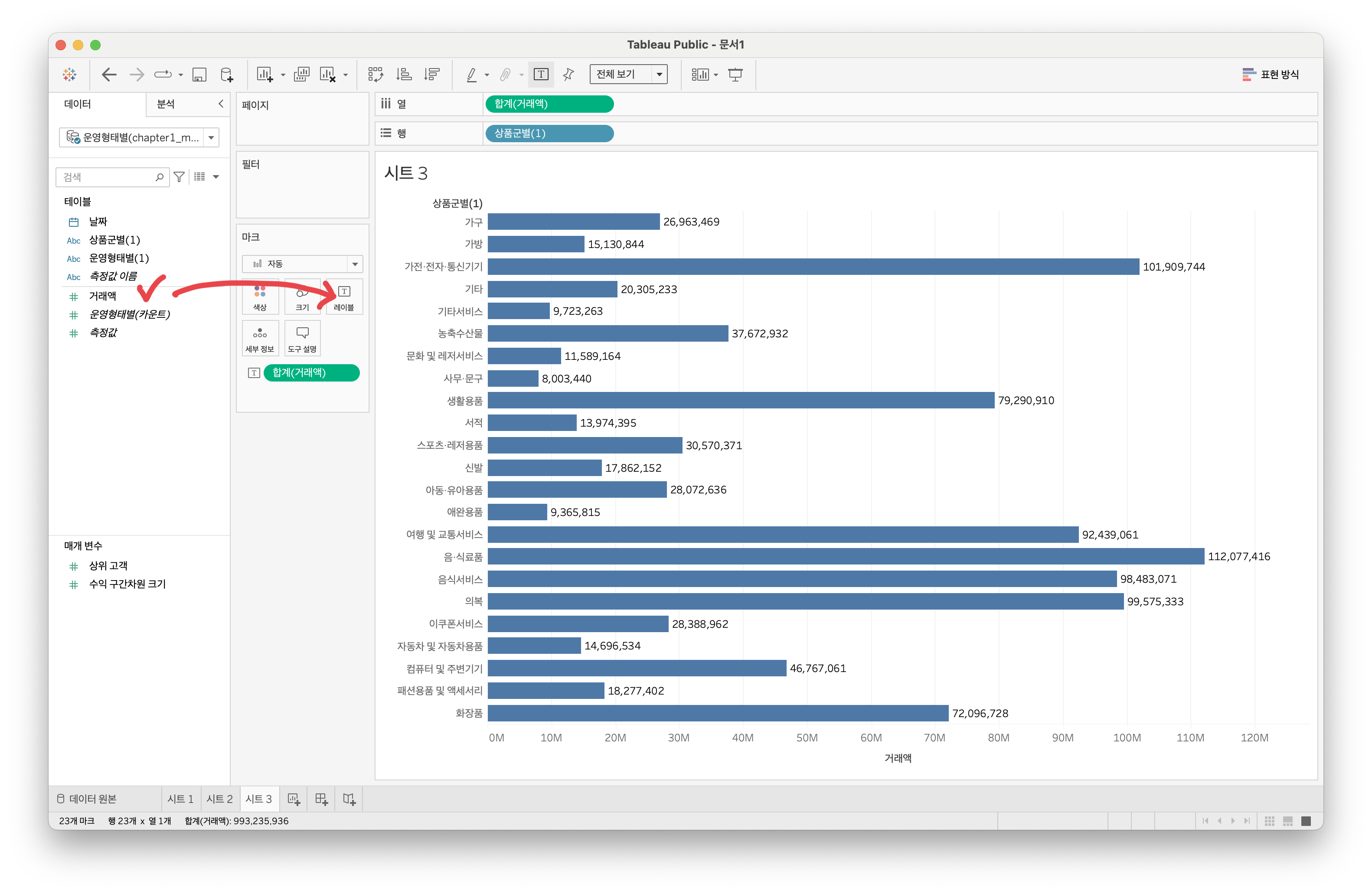Click the Save icon in toolbar

tap(199, 75)
